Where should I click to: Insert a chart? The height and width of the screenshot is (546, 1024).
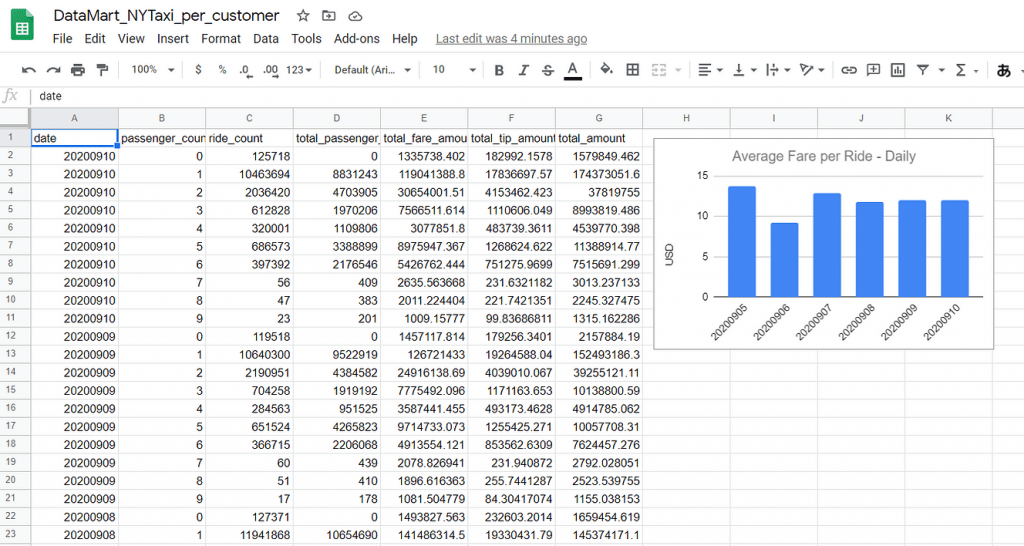pyautogui.click(x=898, y=70)
